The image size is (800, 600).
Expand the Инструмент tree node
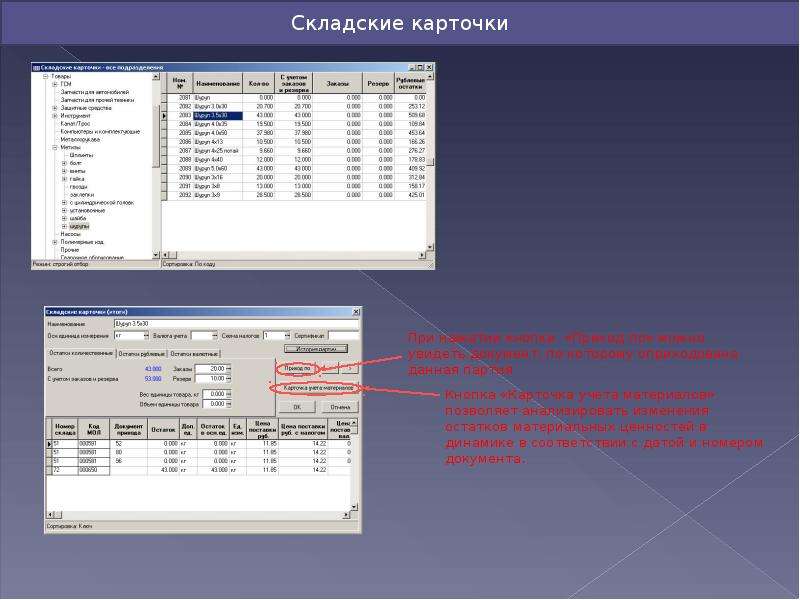[x=55, y=116]
